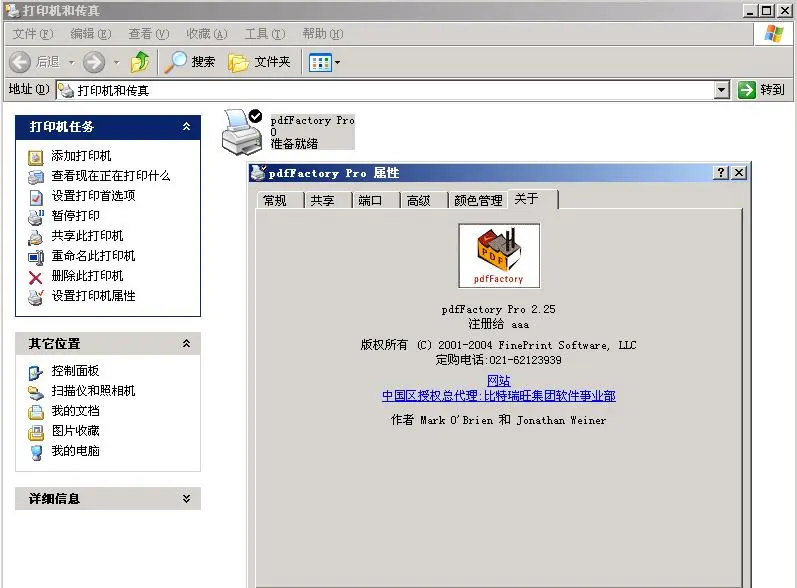797x588 pixels.
Task: Click the 准备就绪 printer status text
Action: click(x=294, y=144)
